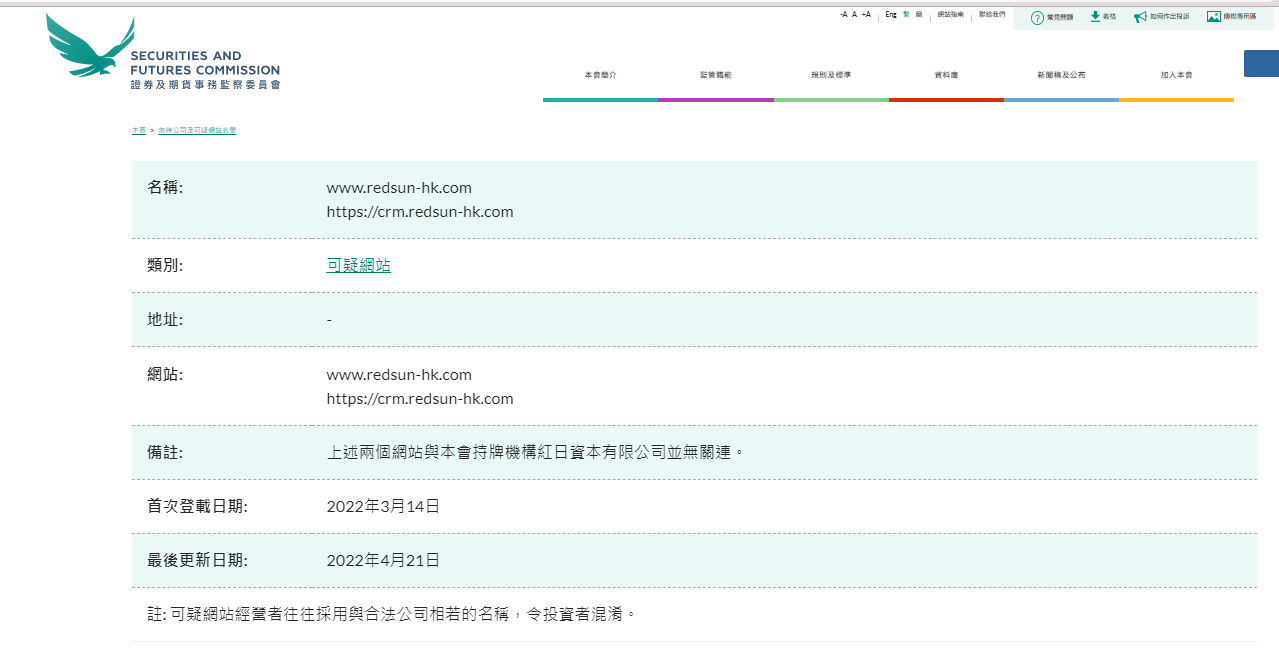Screen dimensions: 1279x650
Task: Increase font size with +A
Action: [866, 15]
